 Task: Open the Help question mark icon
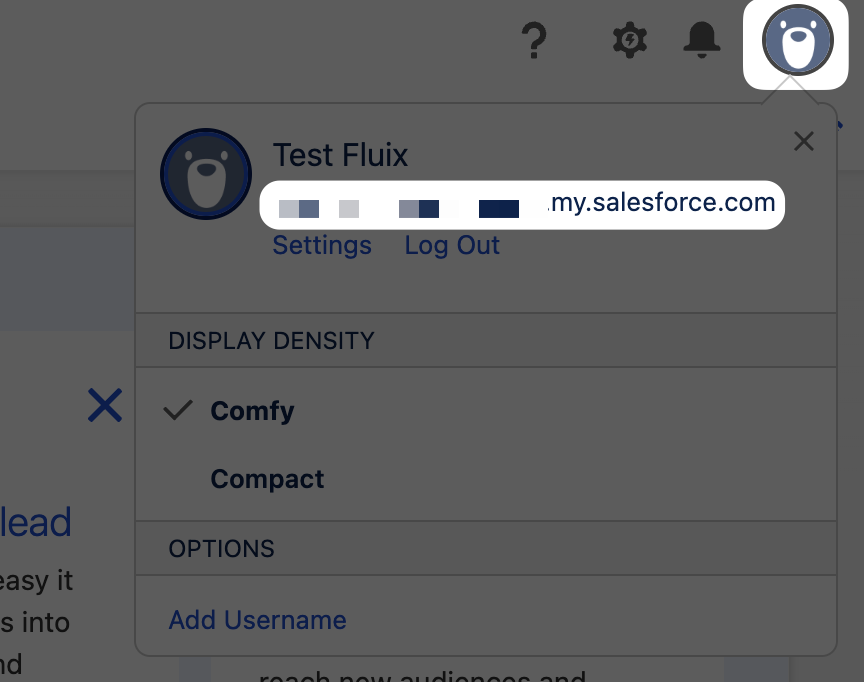[535, 41]
